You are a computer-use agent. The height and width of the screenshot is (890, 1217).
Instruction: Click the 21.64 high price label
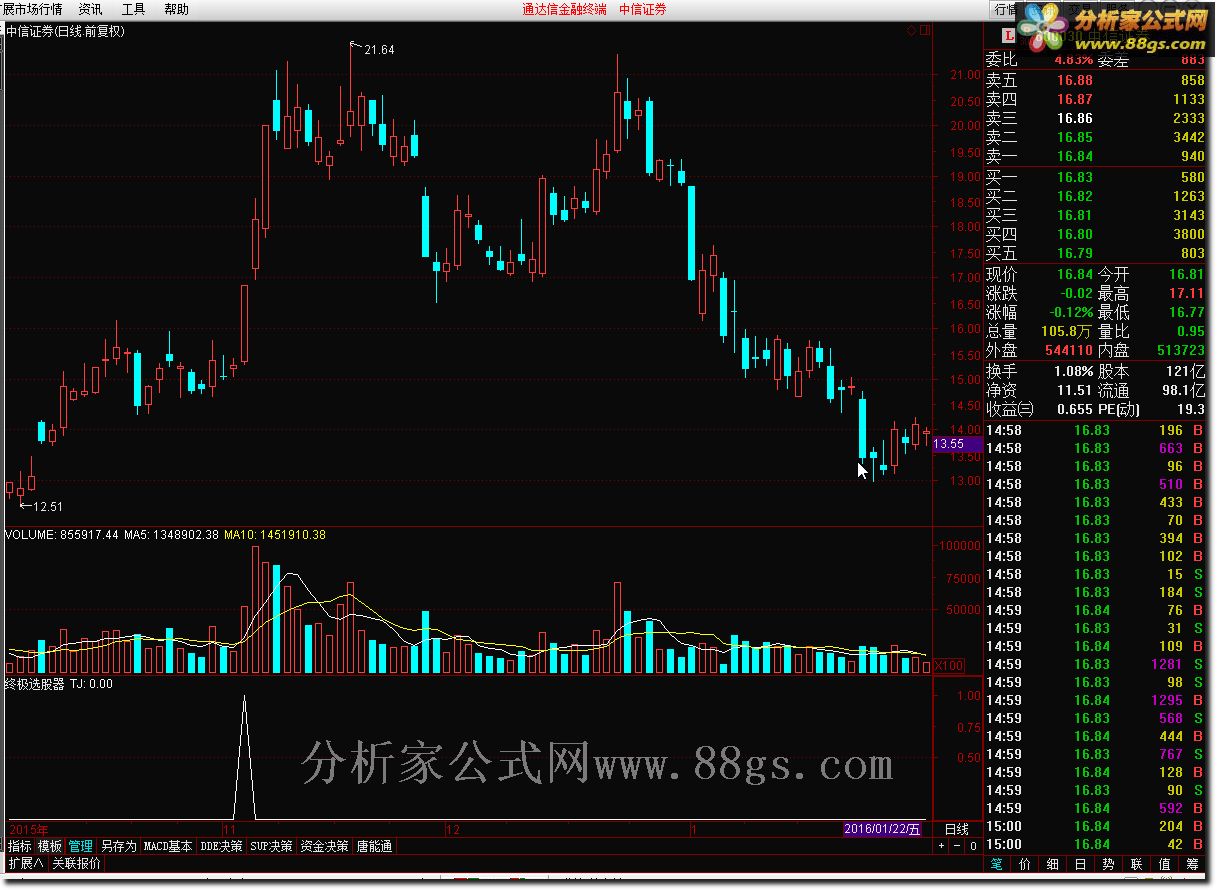click(379, 49)
